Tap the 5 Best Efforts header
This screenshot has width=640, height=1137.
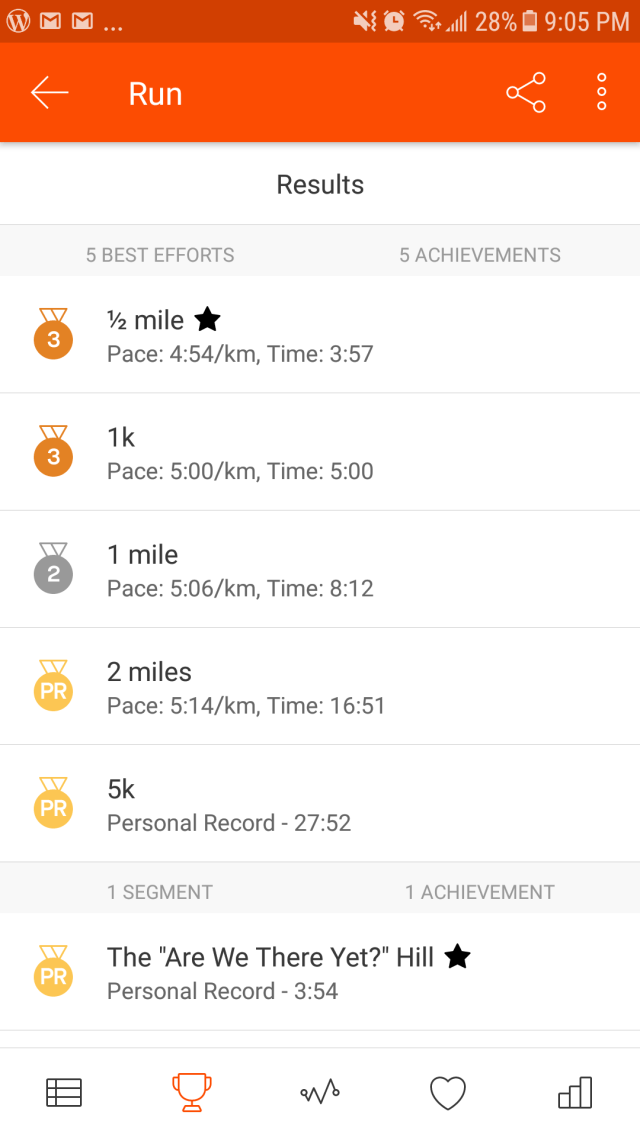(x=160, y=255)
